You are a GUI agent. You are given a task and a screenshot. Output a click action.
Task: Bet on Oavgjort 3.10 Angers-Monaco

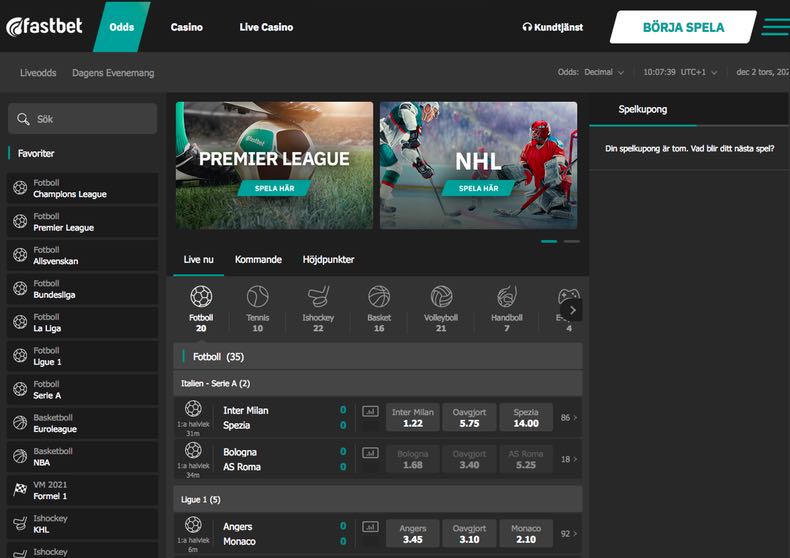click(469, 533)
